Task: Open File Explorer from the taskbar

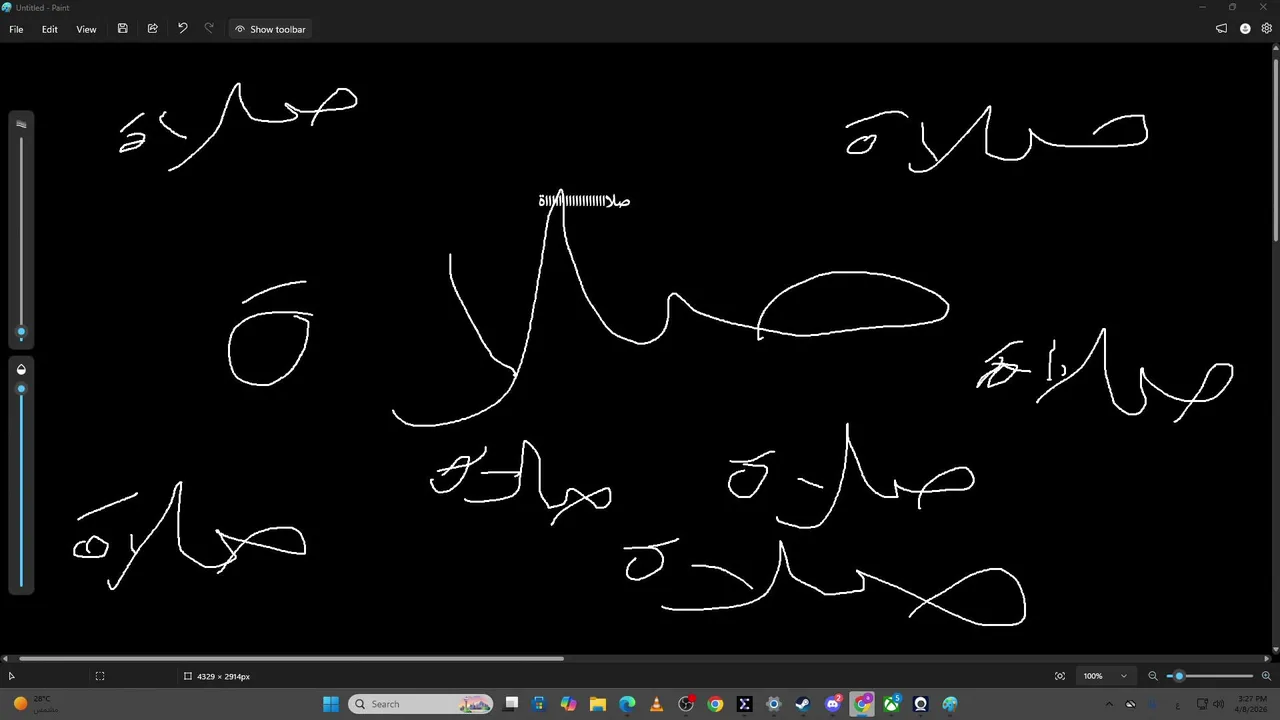Action: (598, 704)
